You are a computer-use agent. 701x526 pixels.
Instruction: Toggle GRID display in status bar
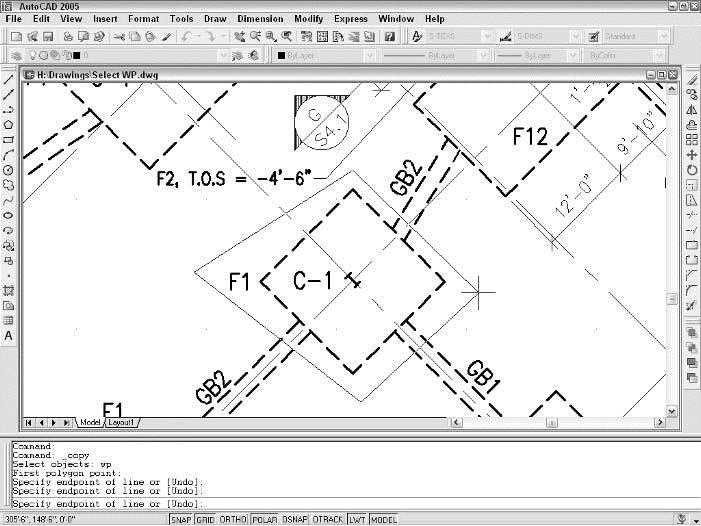click(x=206, y=520)
